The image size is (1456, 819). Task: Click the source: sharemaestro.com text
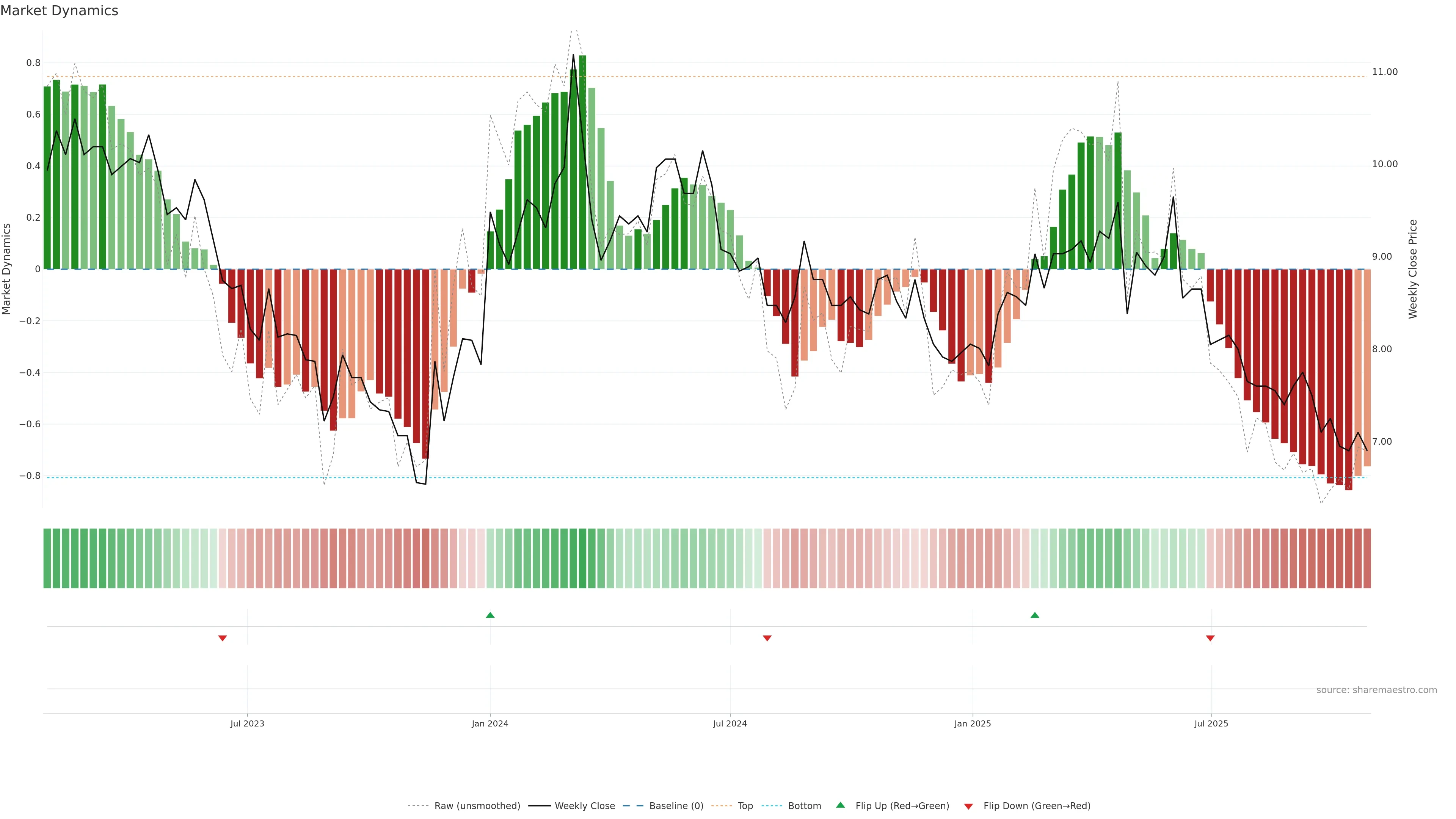1376,690
